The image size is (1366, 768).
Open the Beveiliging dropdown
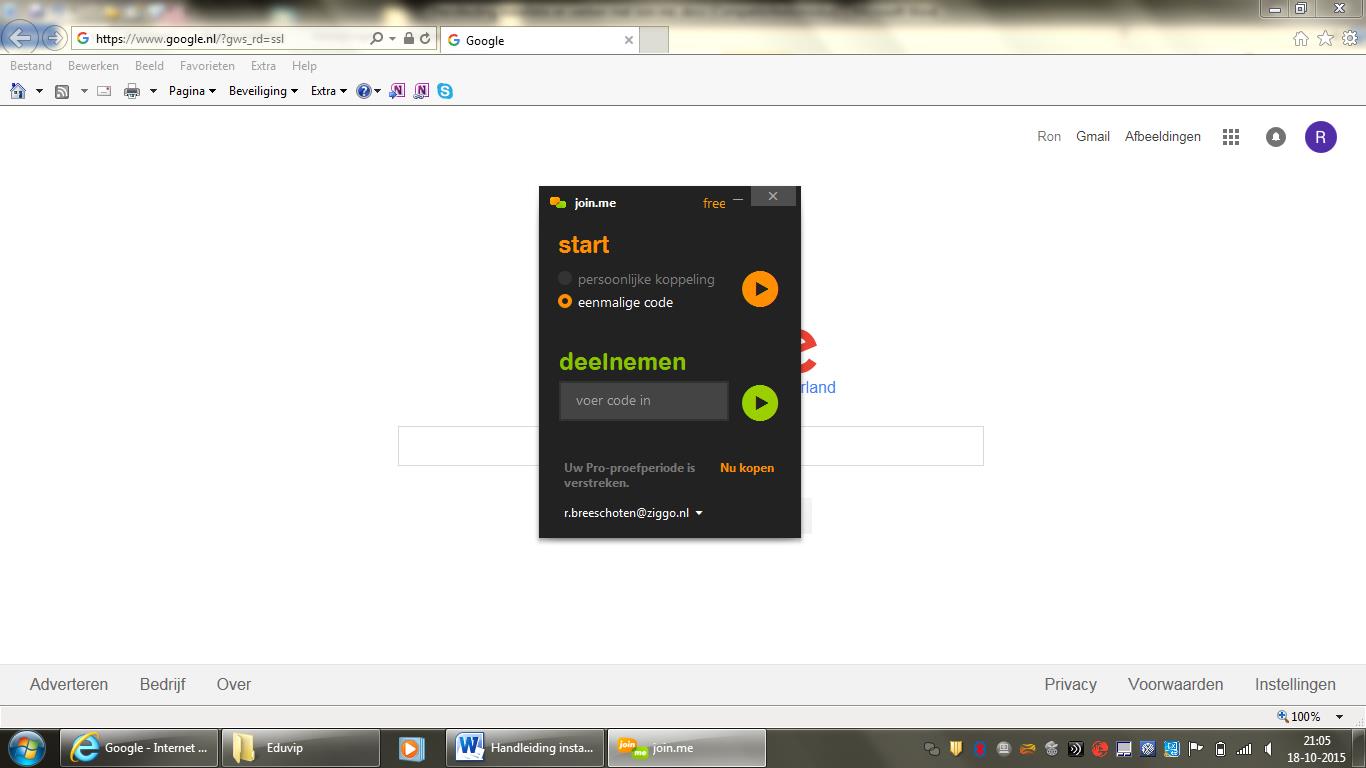point(263,91)
